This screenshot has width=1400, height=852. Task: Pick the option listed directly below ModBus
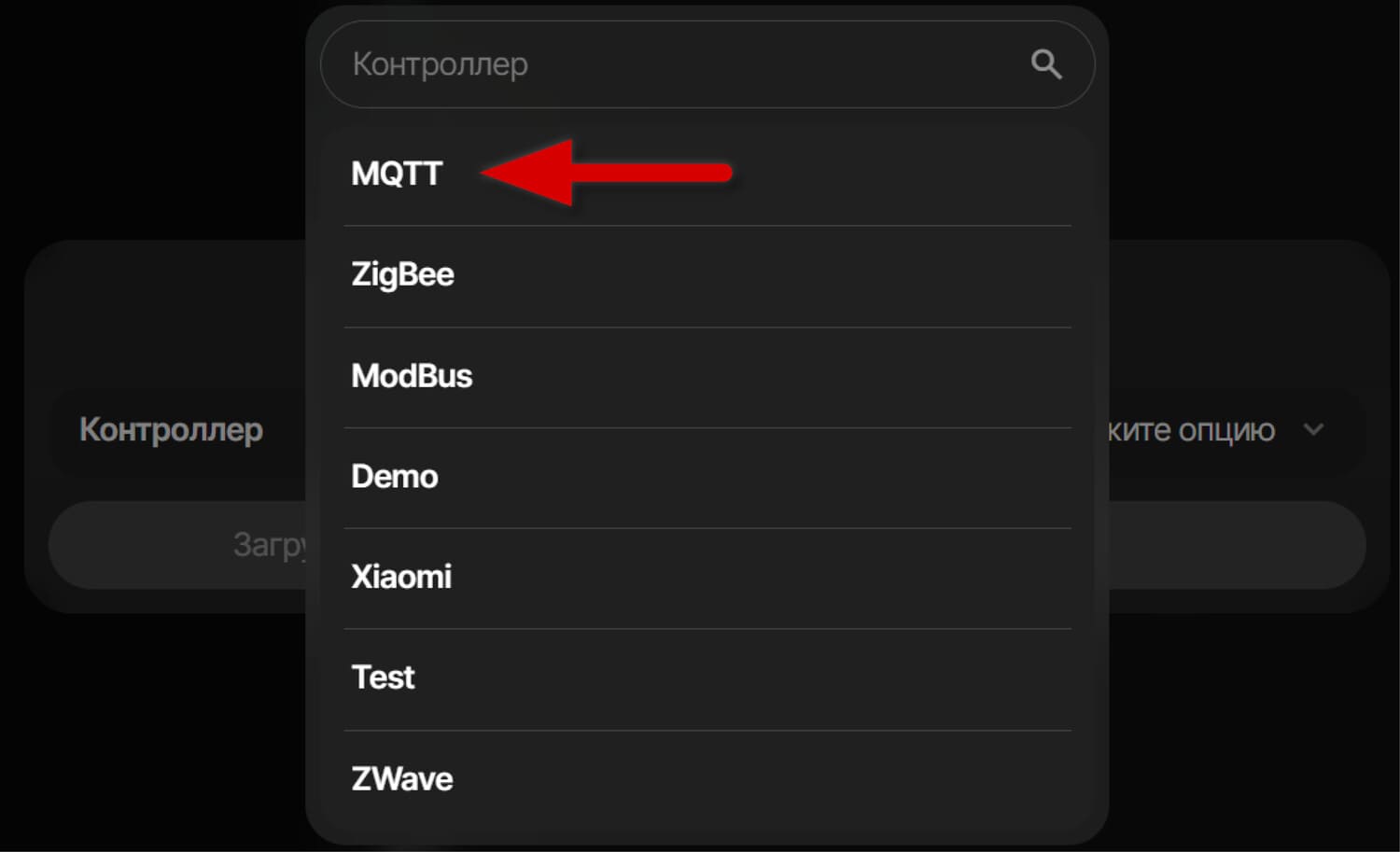click(x=395, y=476)
